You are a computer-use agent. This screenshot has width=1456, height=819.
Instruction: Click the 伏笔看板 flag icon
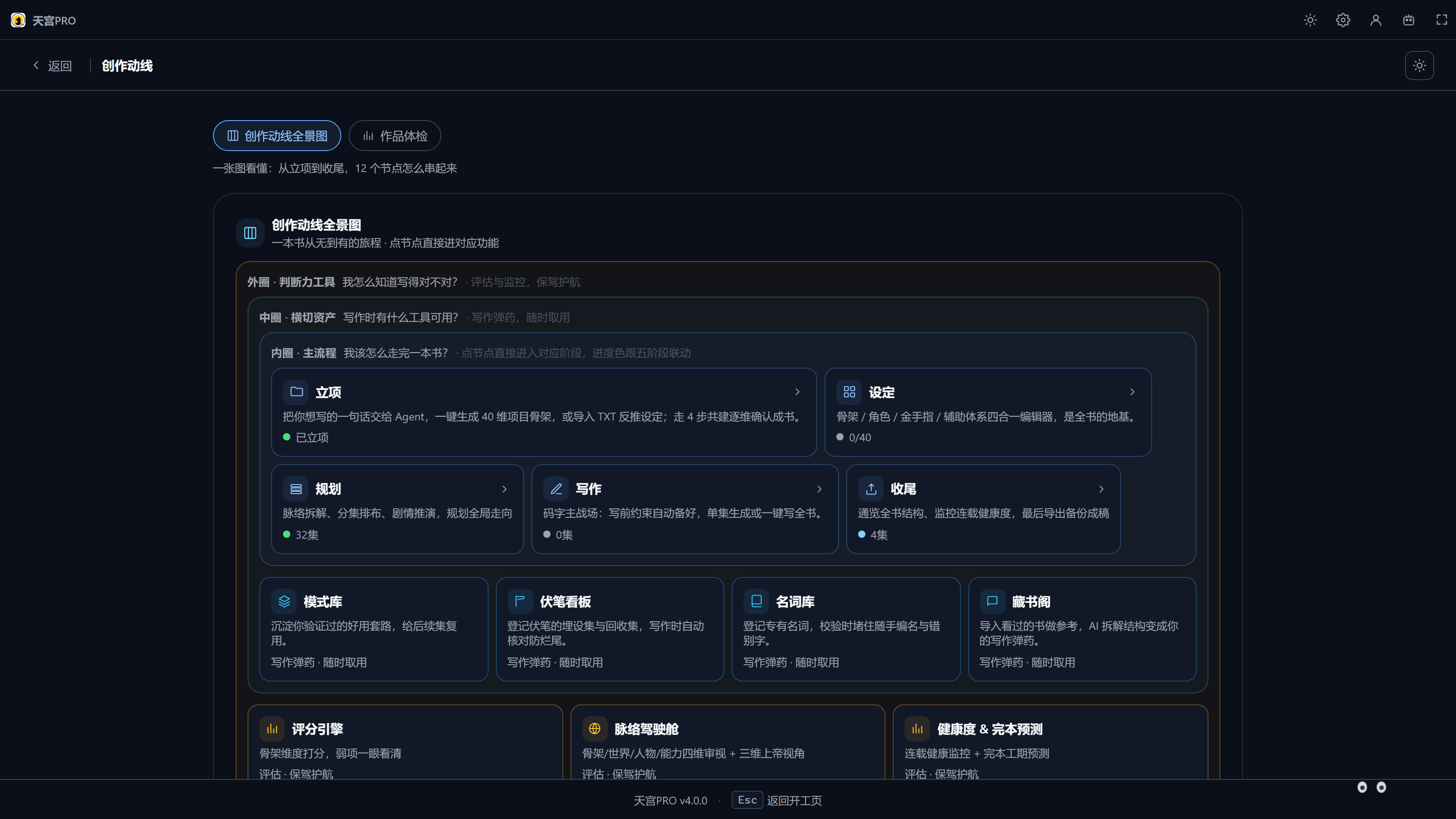click(x=520, y=602)
